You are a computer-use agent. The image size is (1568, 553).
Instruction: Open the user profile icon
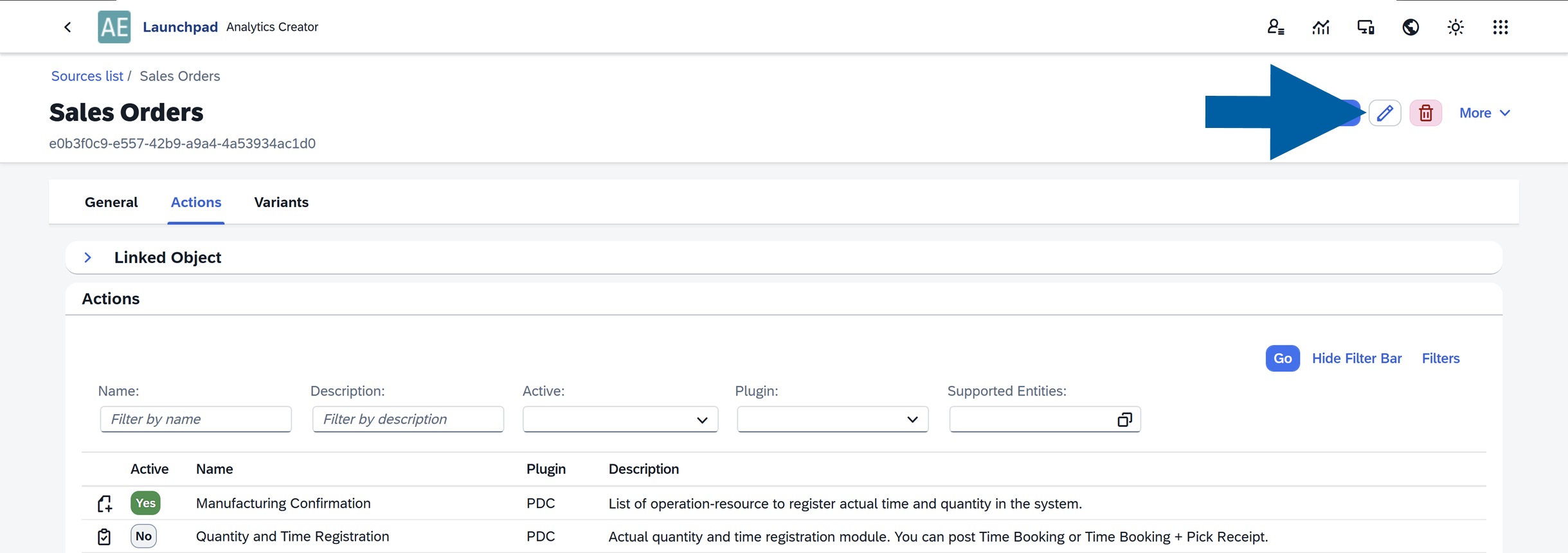pos(1275,27)
